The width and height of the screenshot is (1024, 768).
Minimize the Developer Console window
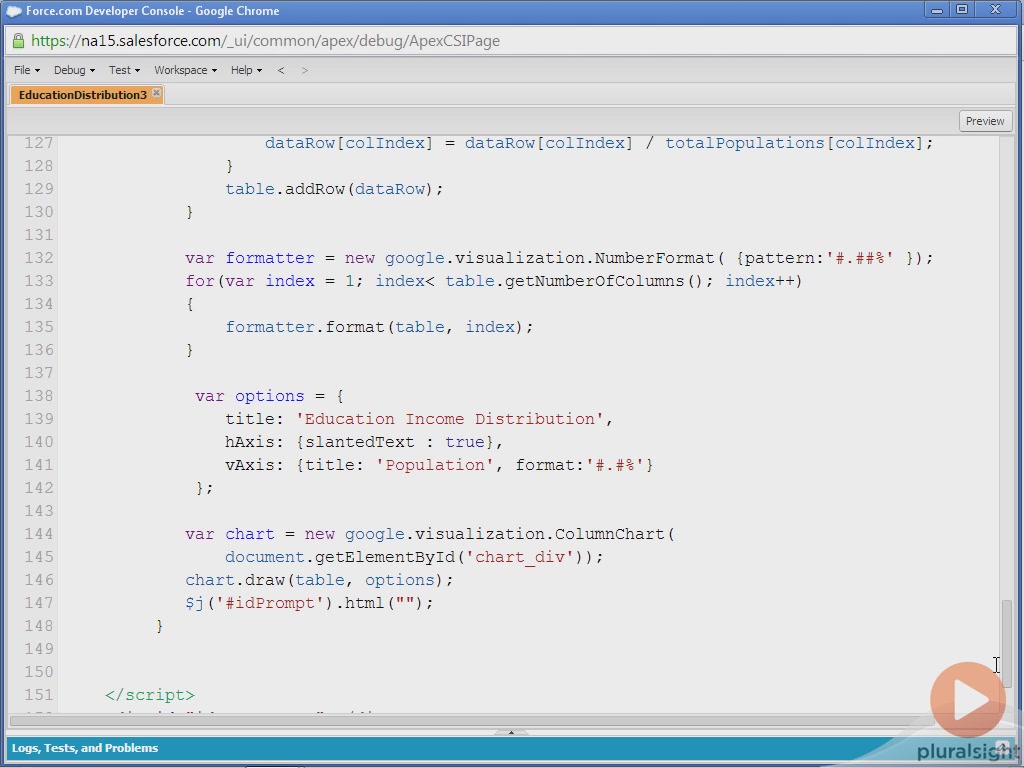pyautogui.click(x=936, y=10)
